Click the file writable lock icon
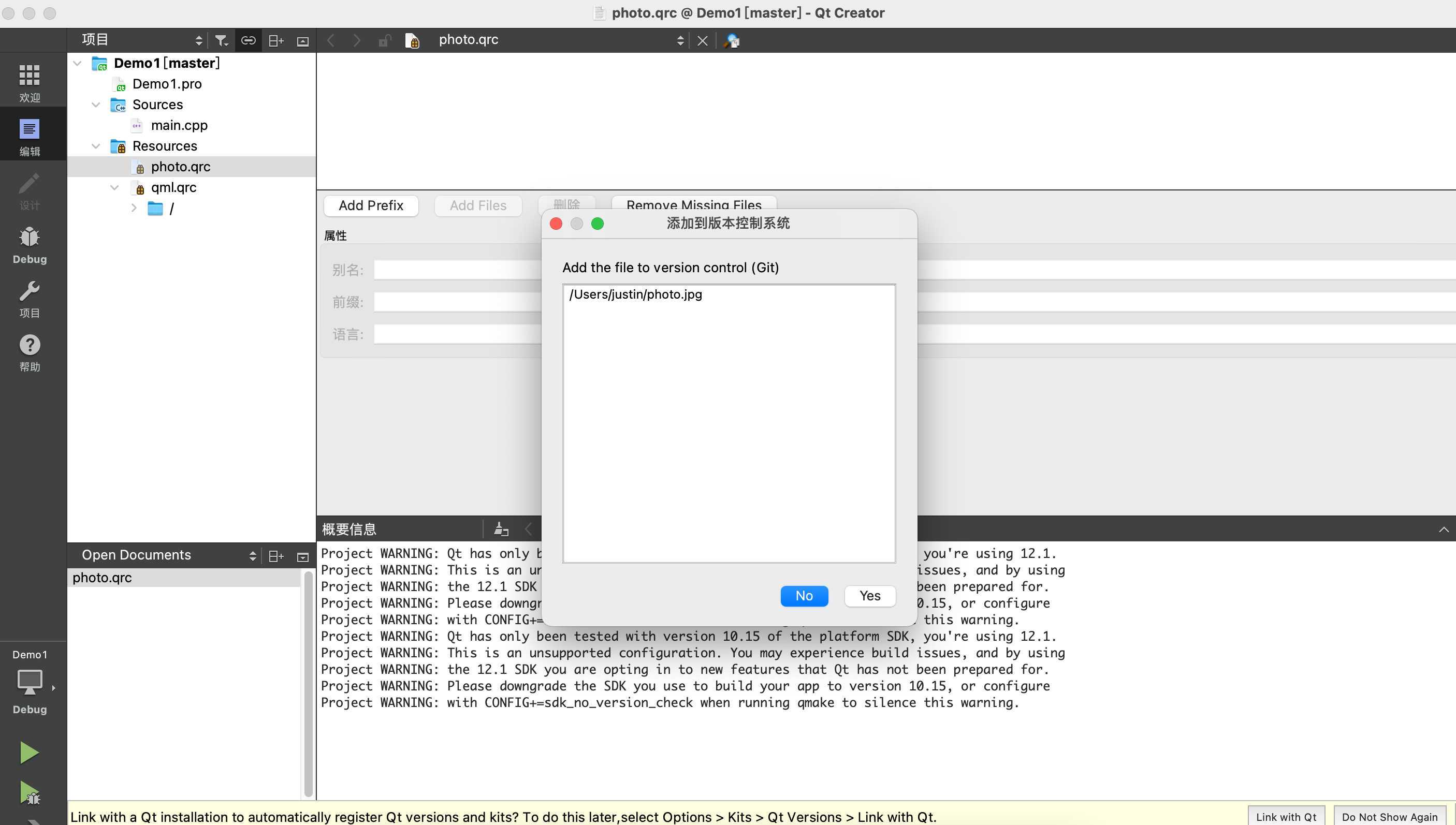 pos(385,40)
